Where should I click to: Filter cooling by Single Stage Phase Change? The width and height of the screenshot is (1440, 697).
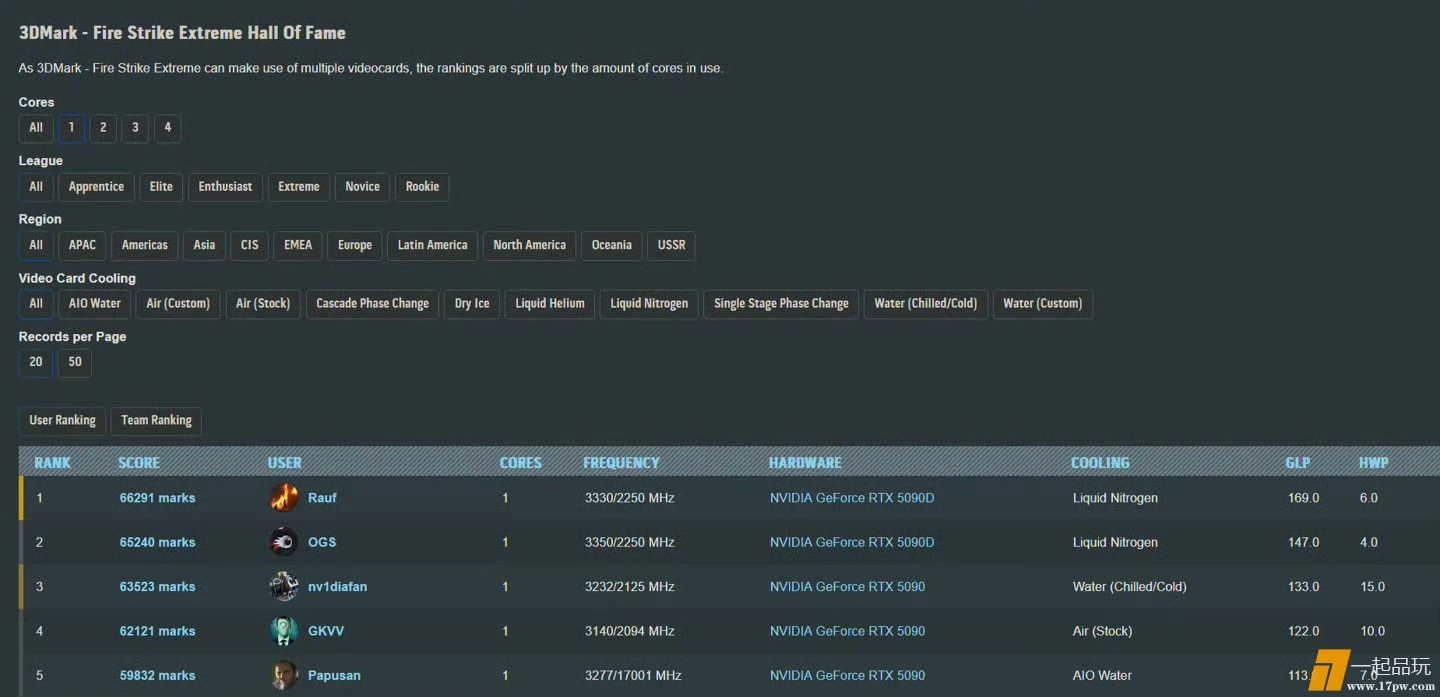coord(781,304)
